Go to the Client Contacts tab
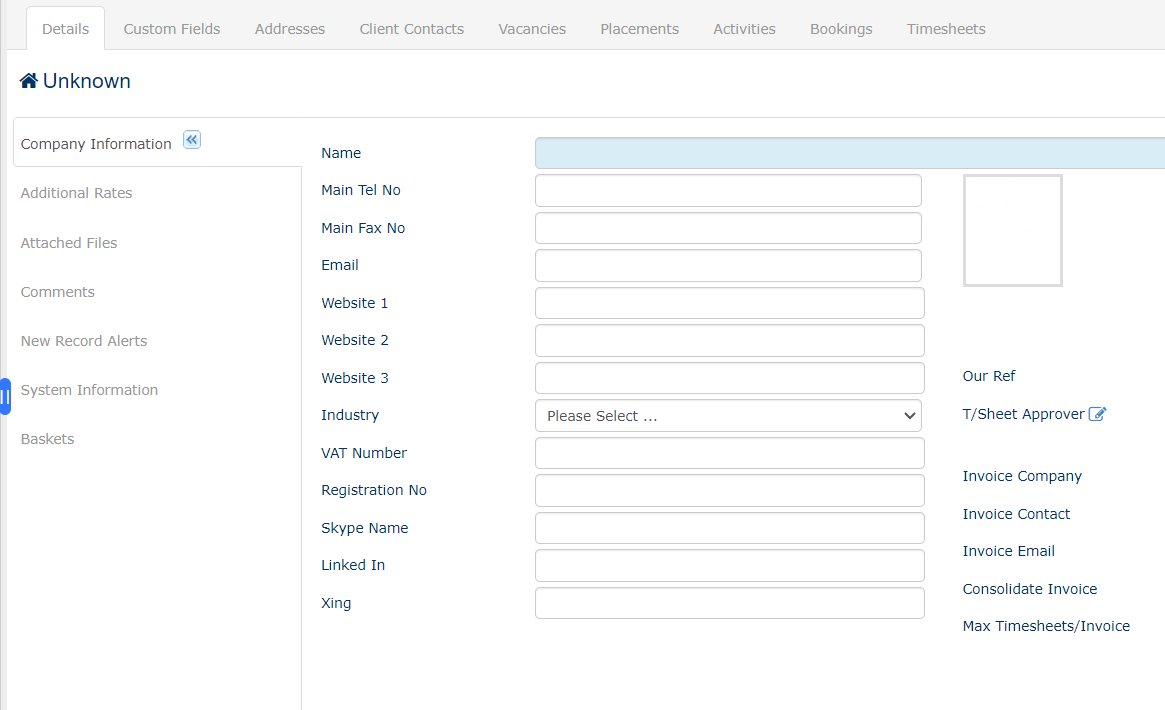 411,29
